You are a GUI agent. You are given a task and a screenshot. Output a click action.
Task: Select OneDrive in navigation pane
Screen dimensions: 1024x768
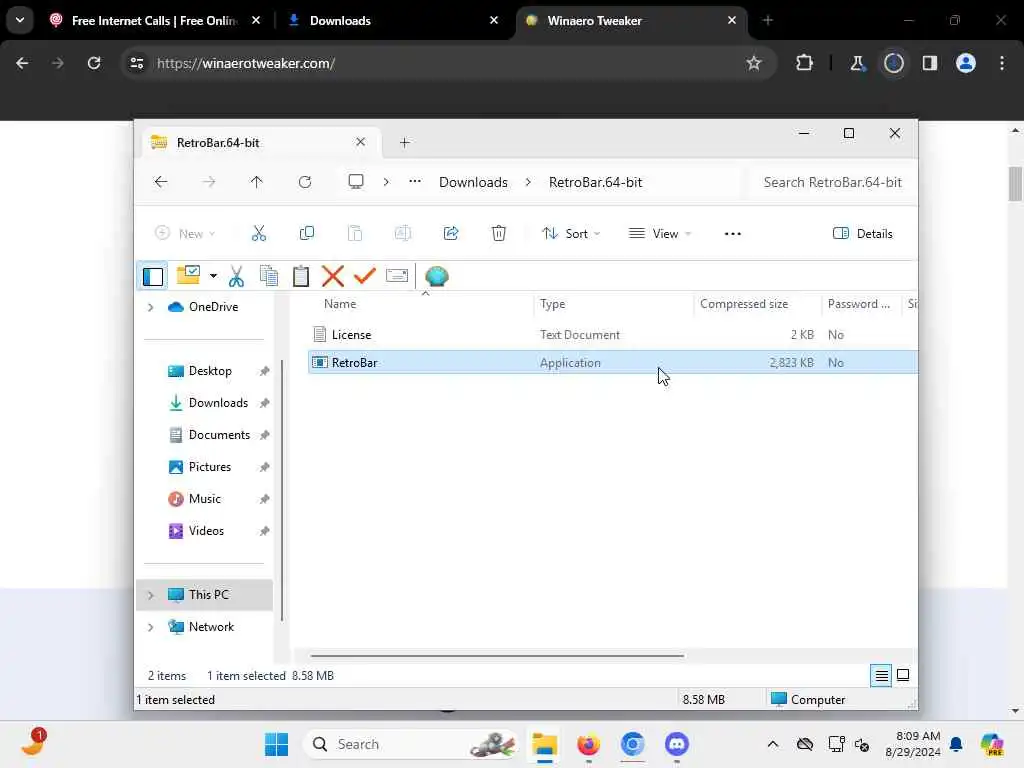(x=213, y=307)
